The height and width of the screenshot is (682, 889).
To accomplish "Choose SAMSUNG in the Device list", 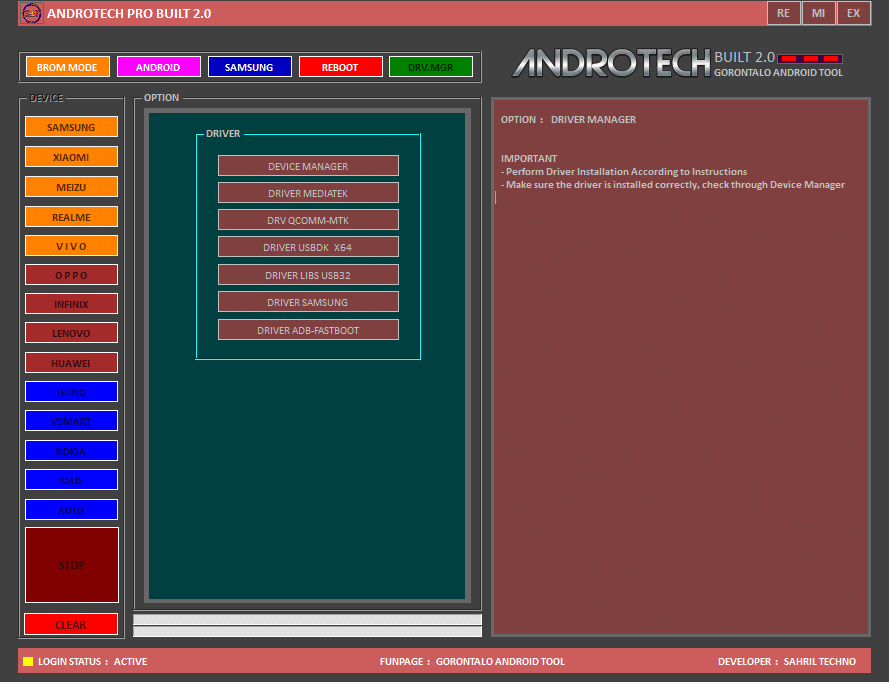I will 71,127.
